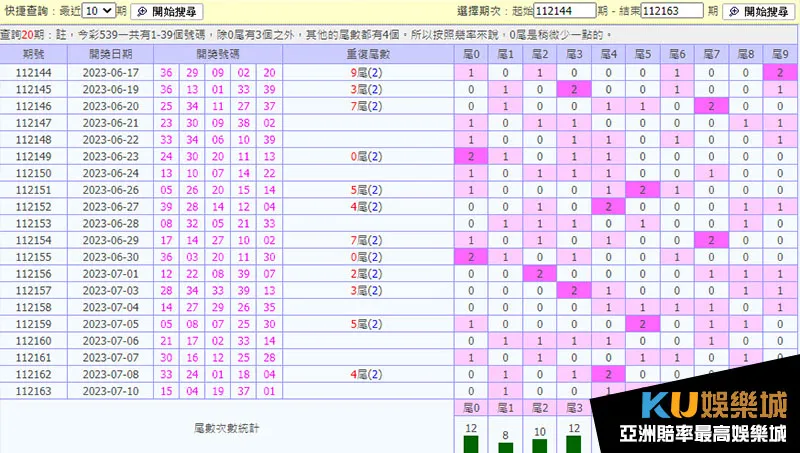Click number 16 in row 112161
The height and width of the screenshot is (453, 800).
[192, 357]
